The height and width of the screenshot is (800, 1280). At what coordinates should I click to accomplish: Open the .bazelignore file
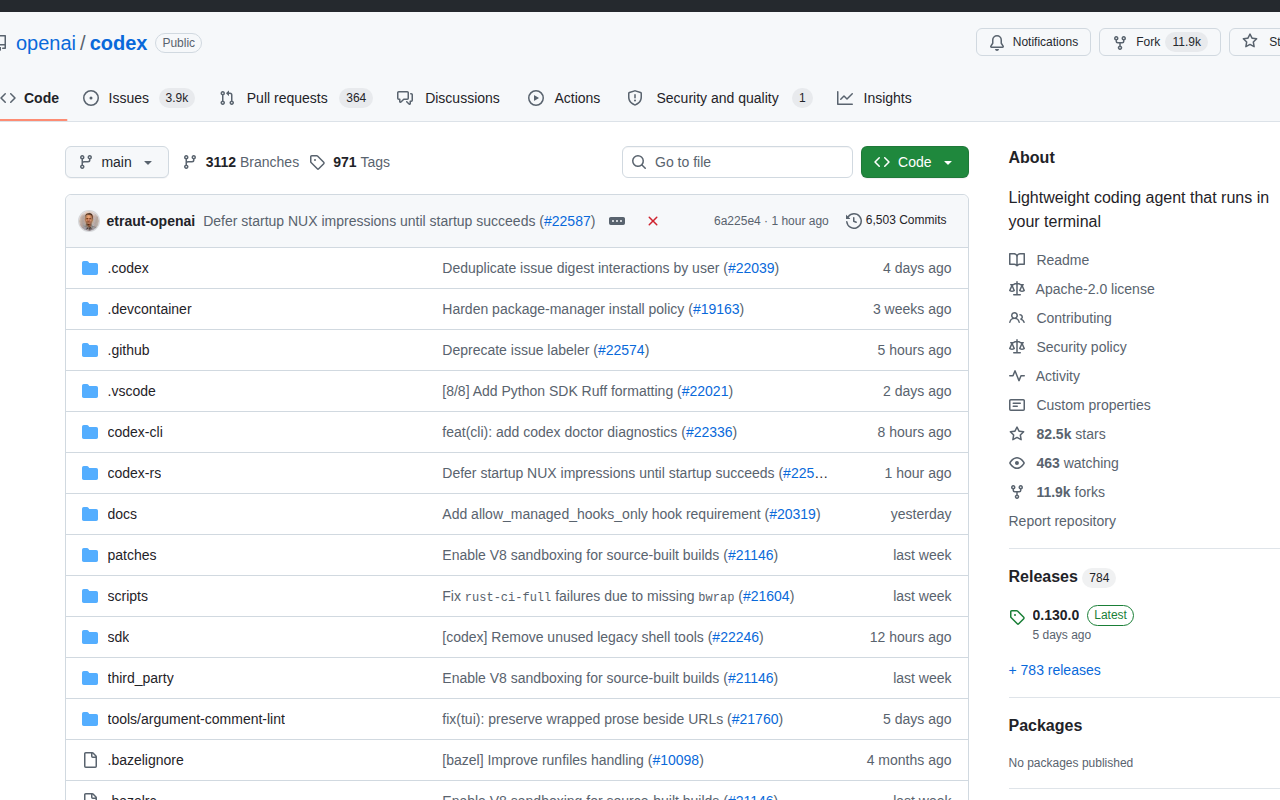pyautogui.click(x=146, y=760)
